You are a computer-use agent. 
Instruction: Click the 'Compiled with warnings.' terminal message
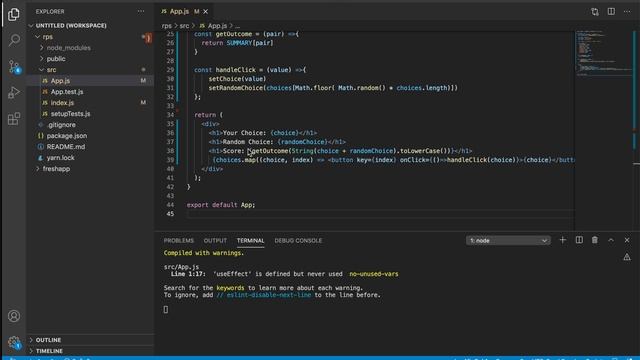click(x=204, y=253)
